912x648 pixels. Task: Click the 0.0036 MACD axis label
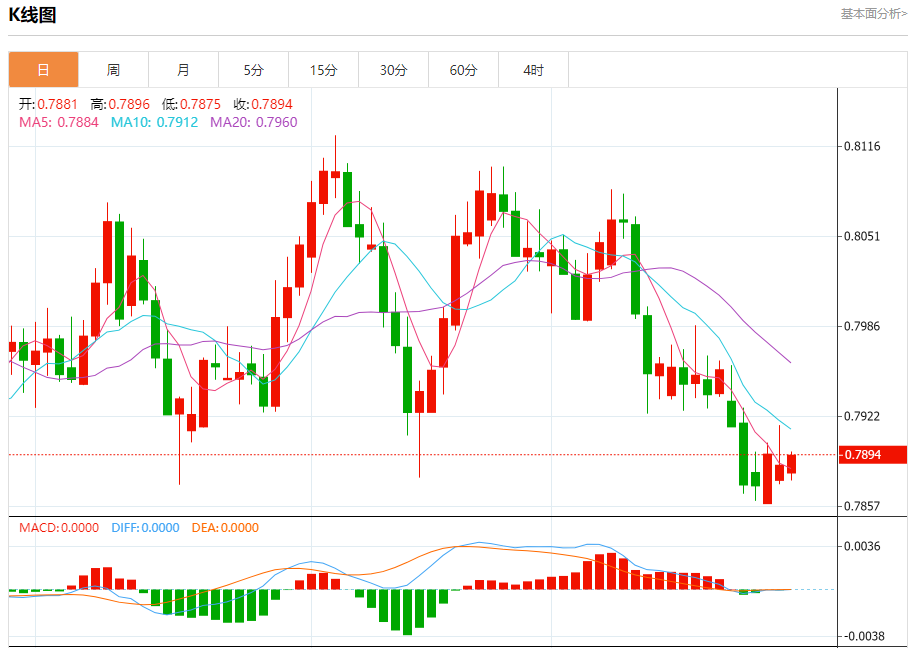pos(862,546)
